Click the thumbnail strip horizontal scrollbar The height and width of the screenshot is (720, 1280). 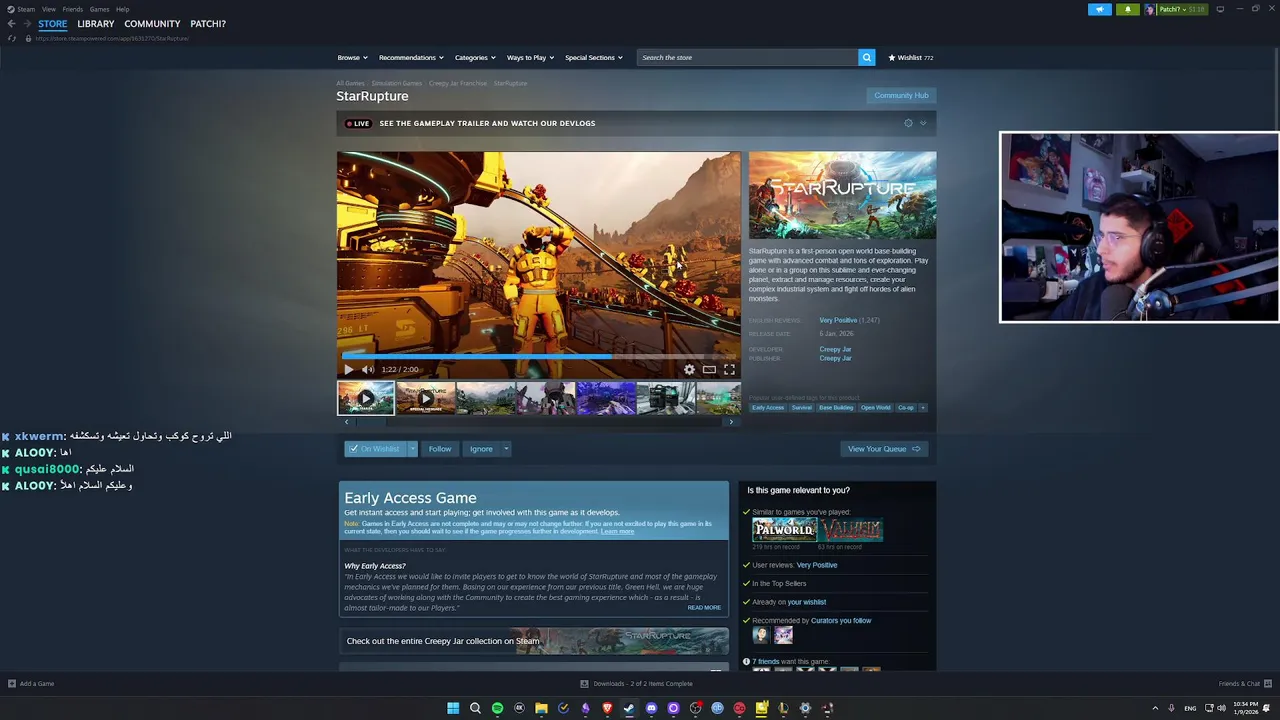coord(538,422)
